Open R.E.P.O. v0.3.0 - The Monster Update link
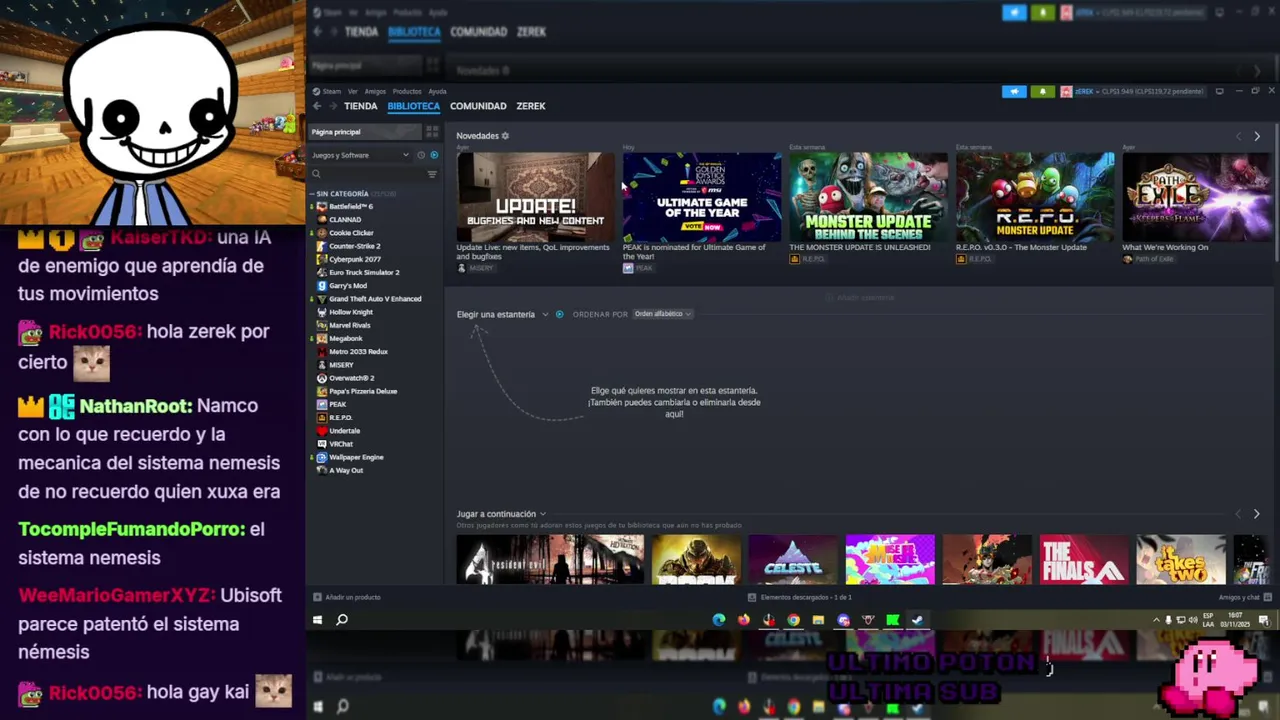Screen dimensions: 1280x720 point(1021,247)
